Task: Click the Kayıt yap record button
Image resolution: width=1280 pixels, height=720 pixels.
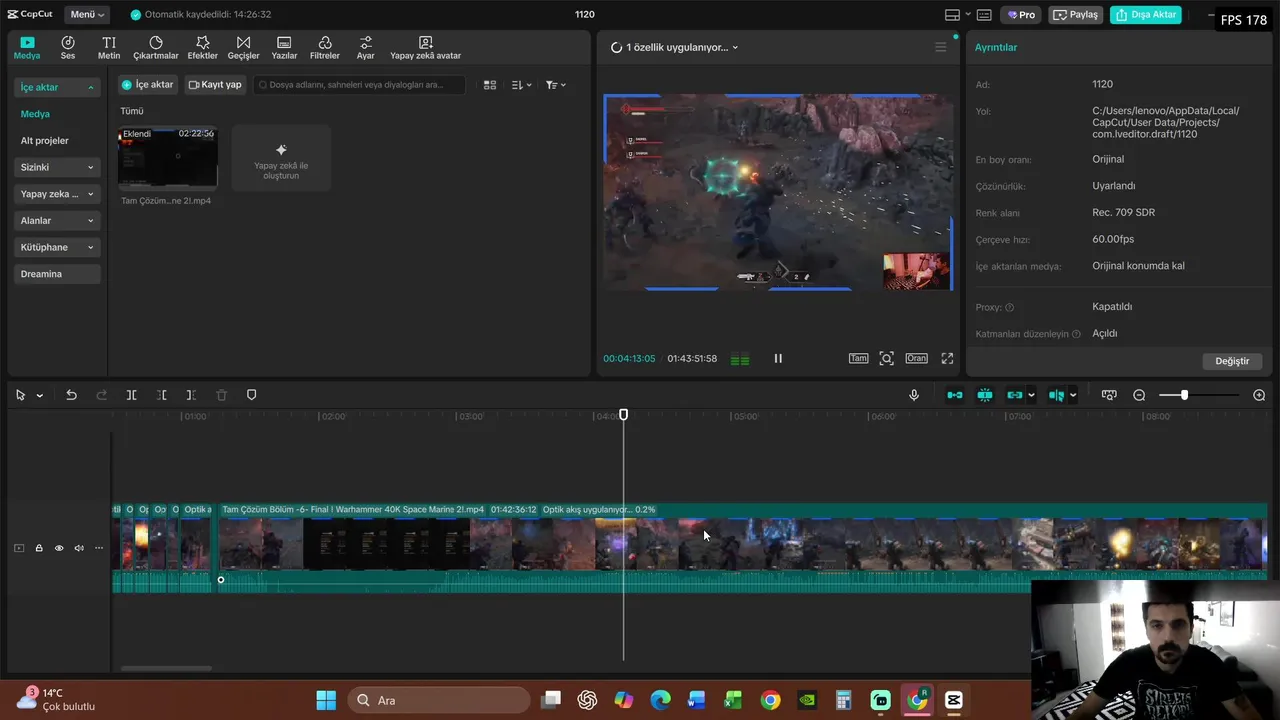Action: [x=215, y=85]
